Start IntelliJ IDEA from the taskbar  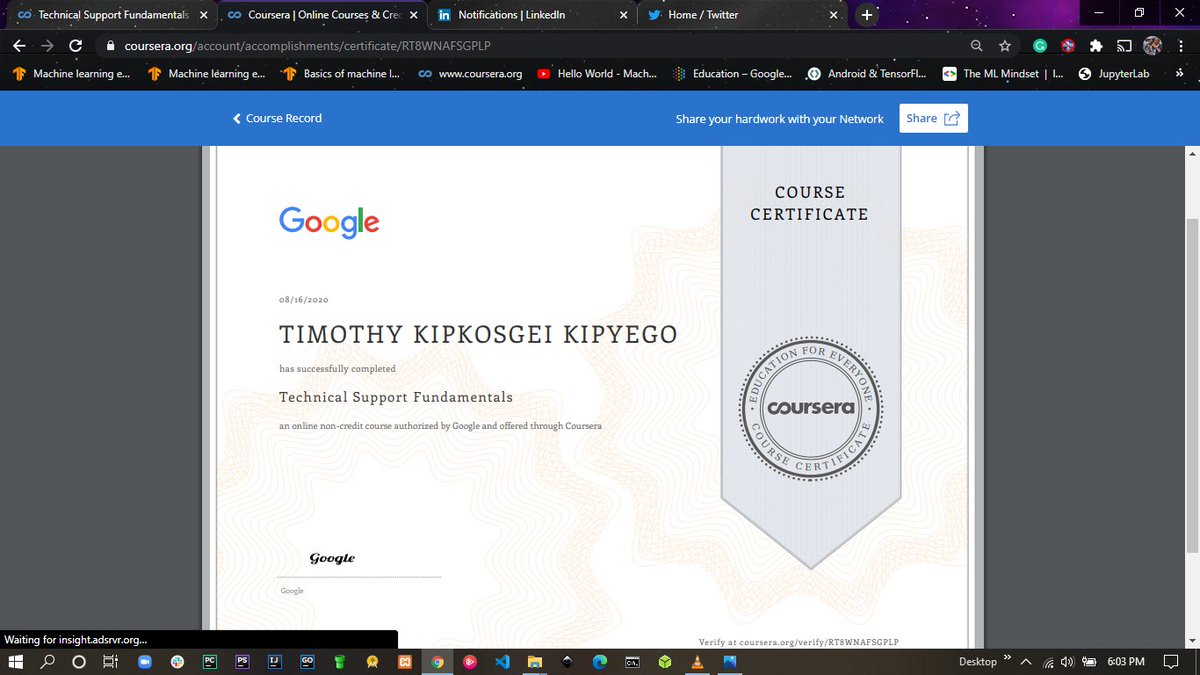[x=273, y=661]
